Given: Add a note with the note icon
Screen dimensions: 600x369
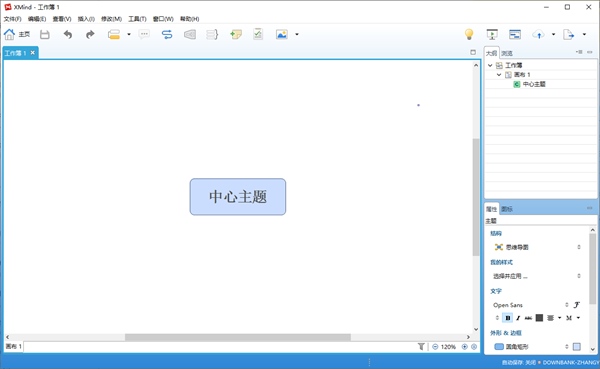Looking at the screenshot, I should coord(236,34).
